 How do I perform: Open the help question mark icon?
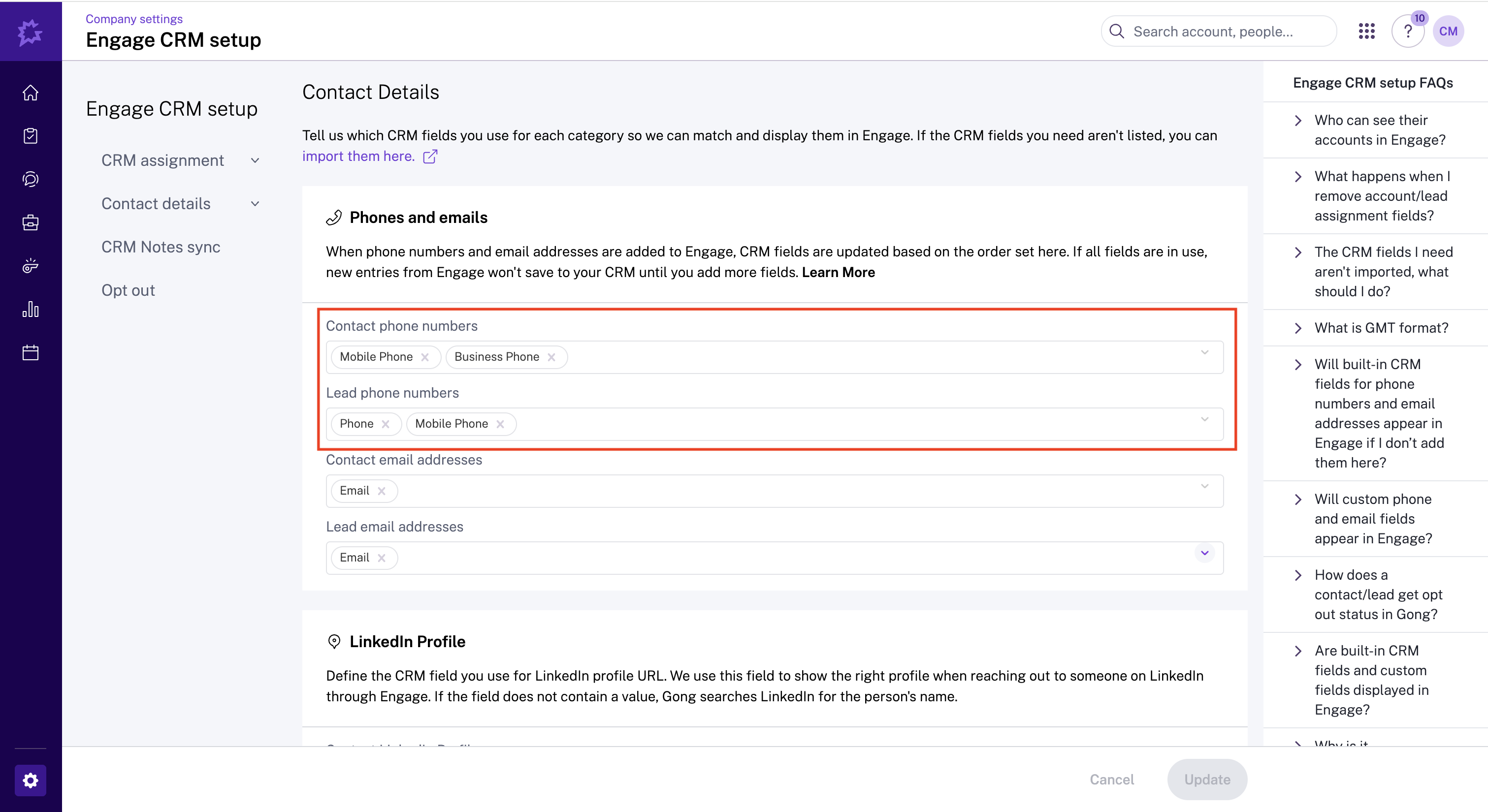1408,31
